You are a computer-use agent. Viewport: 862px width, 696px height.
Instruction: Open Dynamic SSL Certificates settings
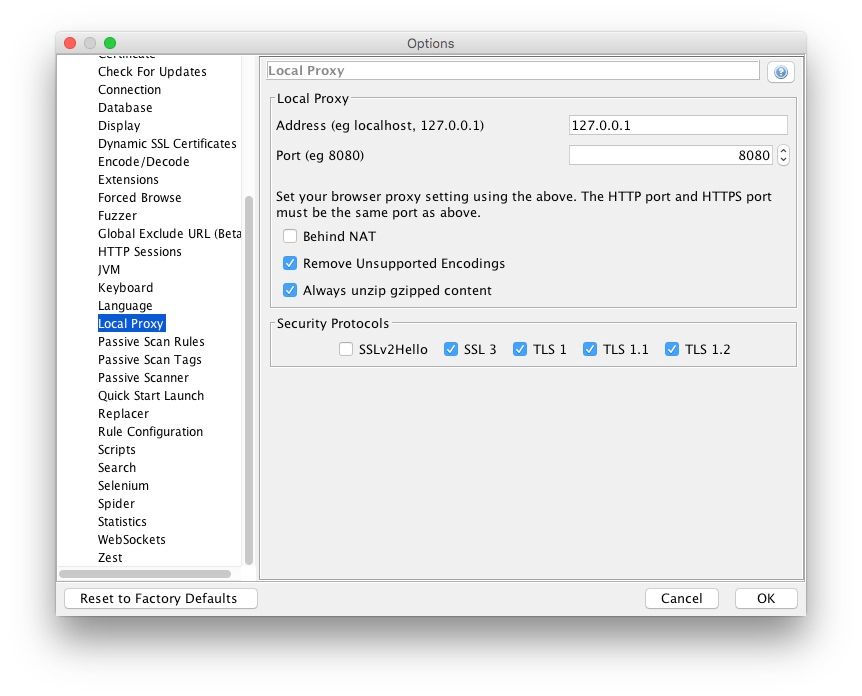pos(167,143)
